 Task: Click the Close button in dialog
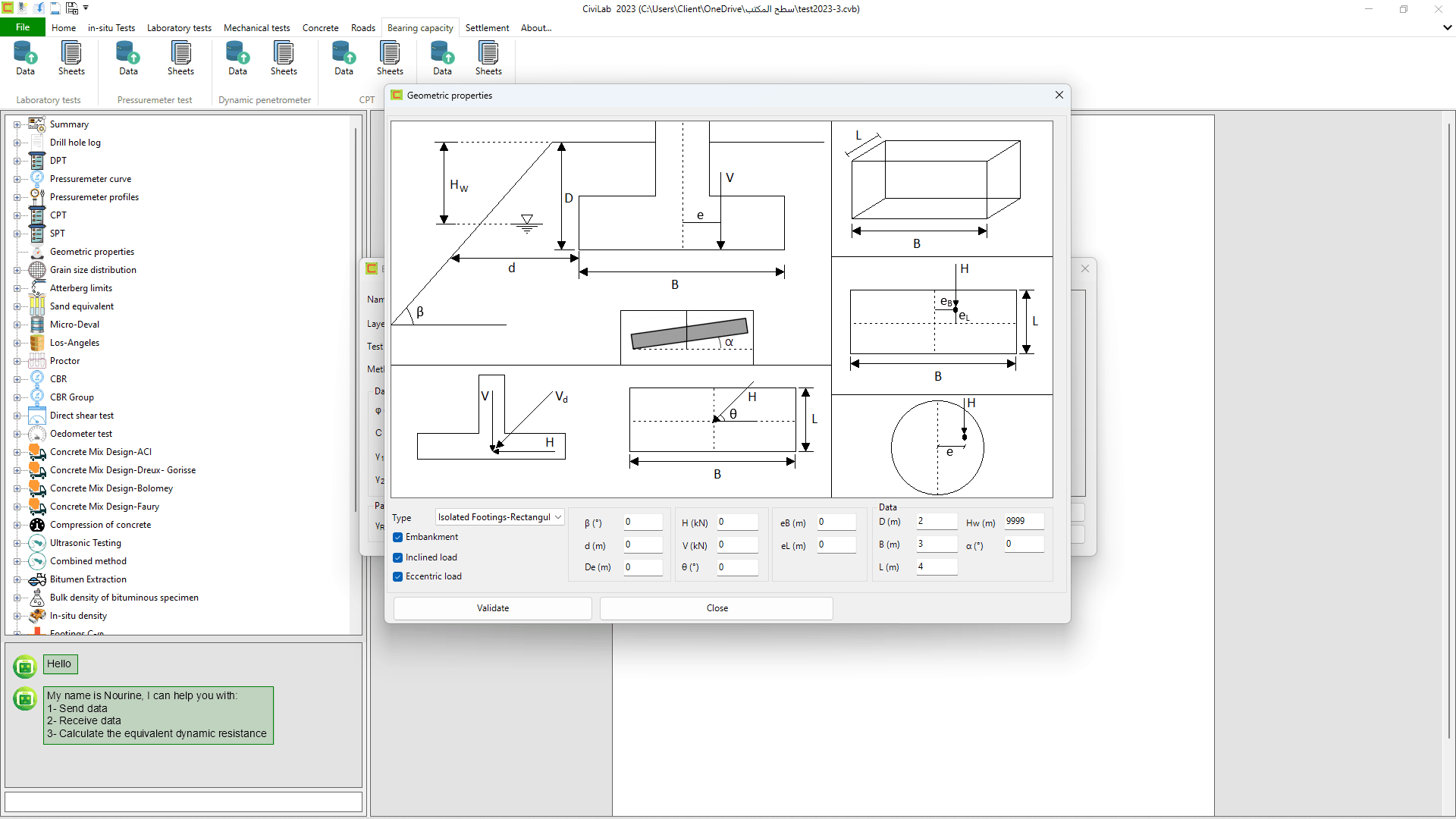pyautogui.click(x=716, y=608)
